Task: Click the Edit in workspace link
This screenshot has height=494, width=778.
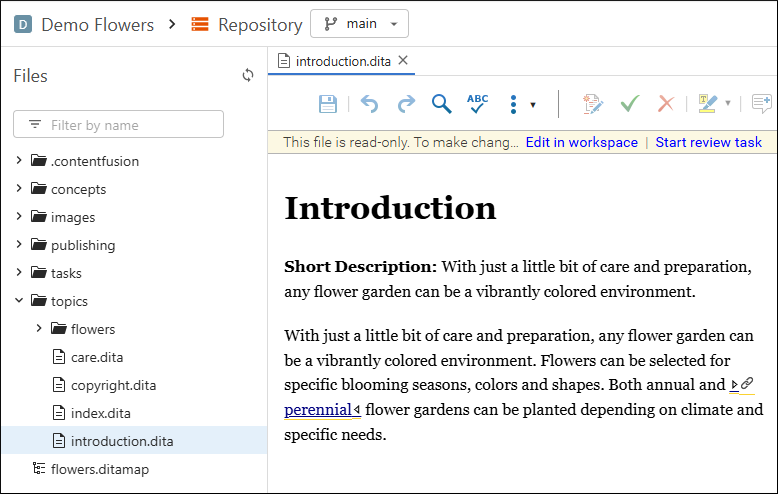Action: (x=581, y=142)
